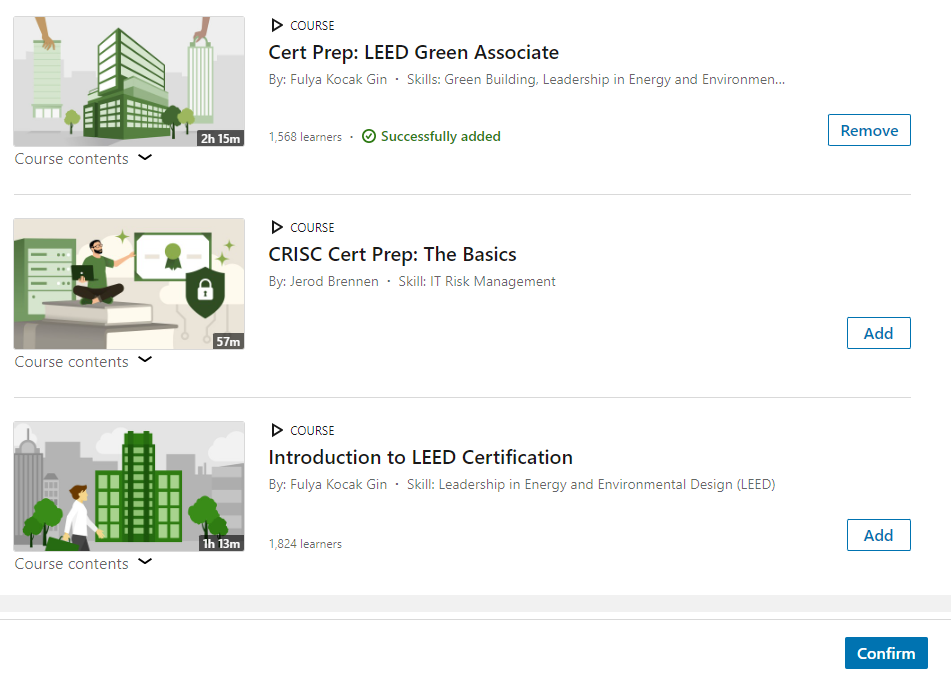The height and width of the screenshot is (681, 951).
Task: Open the CRISC Cert Prep: The Basics title
Action: 392,255
